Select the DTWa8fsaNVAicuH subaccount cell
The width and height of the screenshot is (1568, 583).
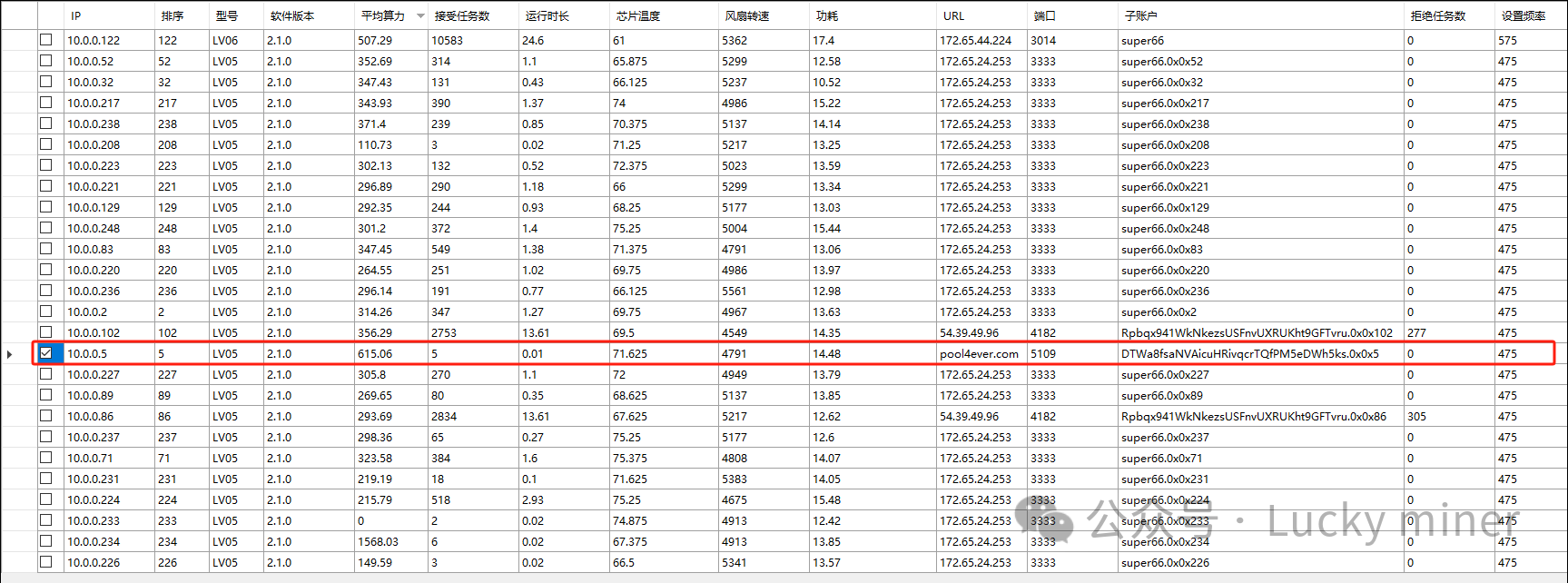(x=1249, y=354)
